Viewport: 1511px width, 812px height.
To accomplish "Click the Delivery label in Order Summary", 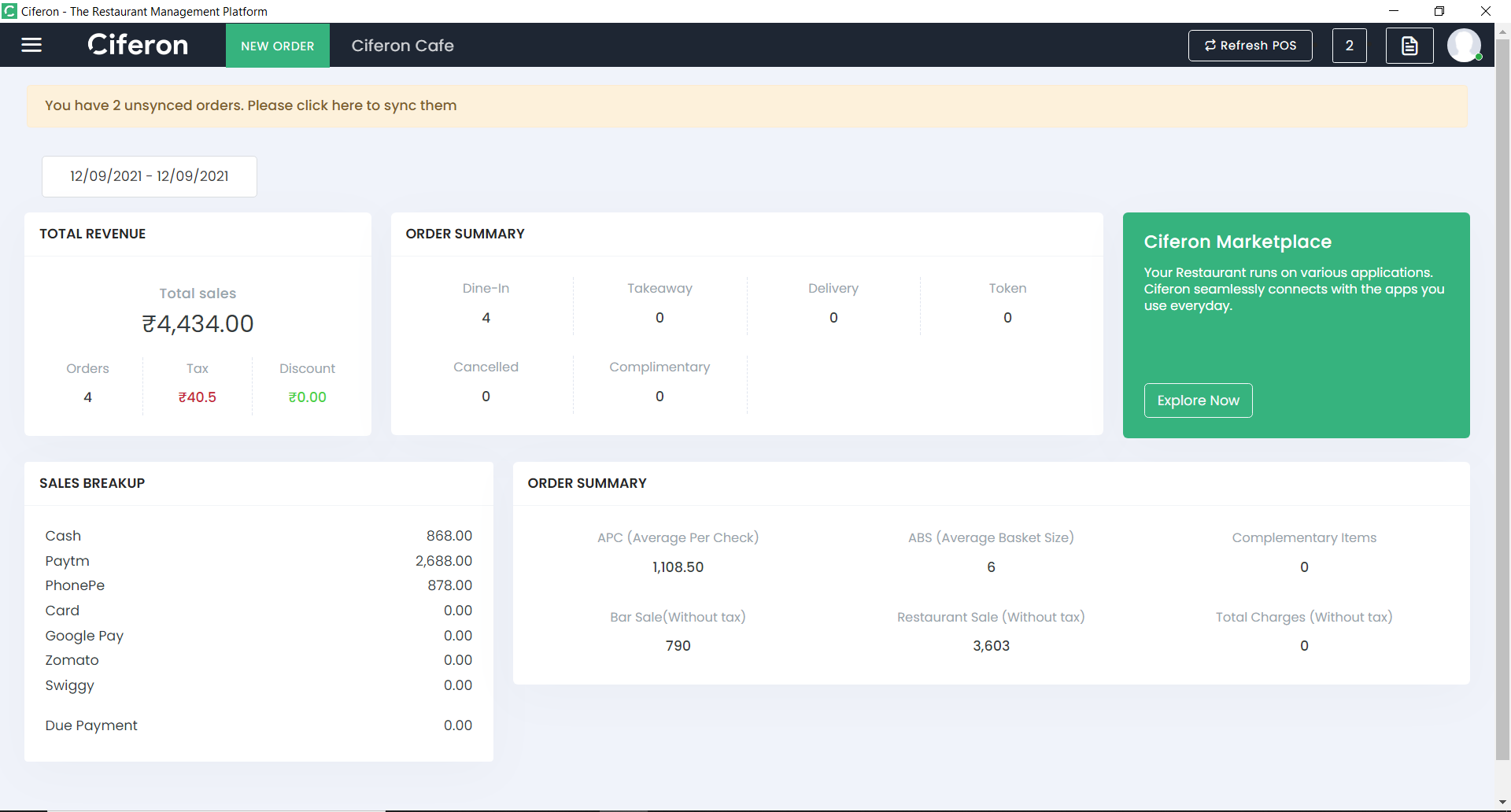I will 833,289.
